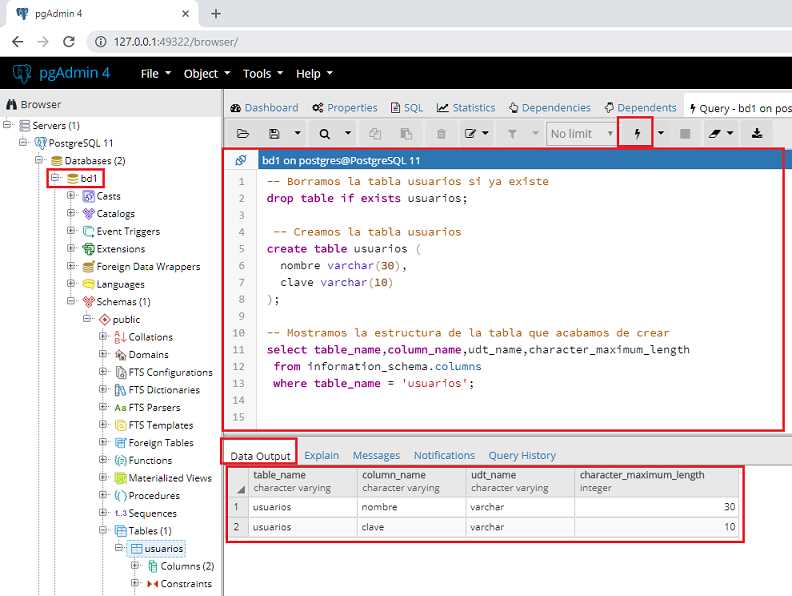Image resolution: width=792 pixels, height=596 pixels.
Task: Select the Query - bd1 tab
Action: (739, 108)
